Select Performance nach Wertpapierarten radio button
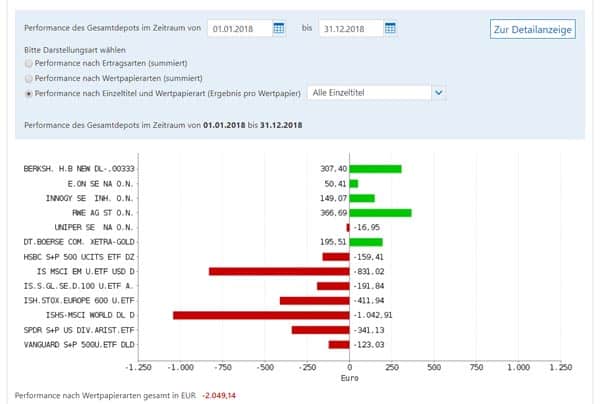The image size is (600, 404). pos(29,78)
